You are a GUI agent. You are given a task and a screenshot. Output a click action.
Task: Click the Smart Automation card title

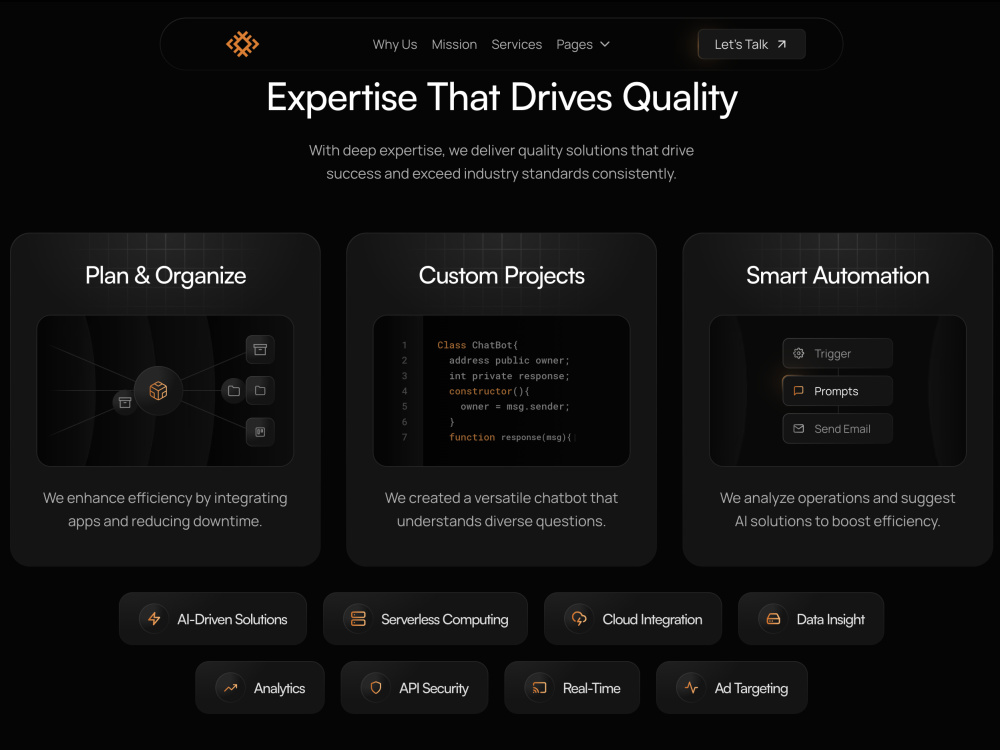coord(837,276)
